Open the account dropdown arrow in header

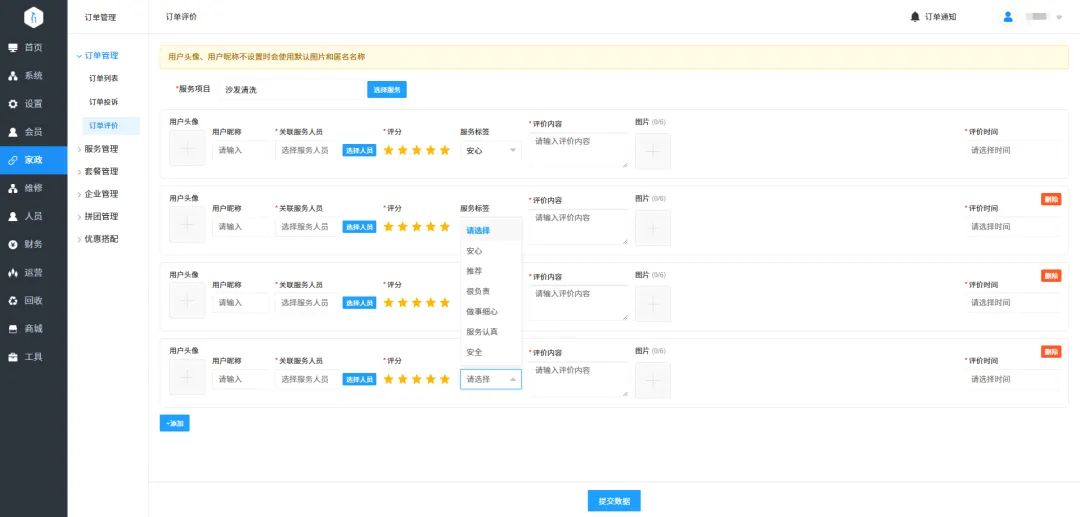click(1059, 18)
